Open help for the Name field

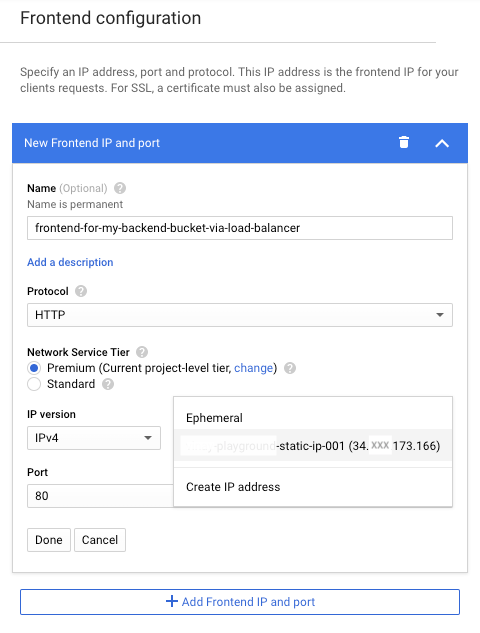[120, 188]
